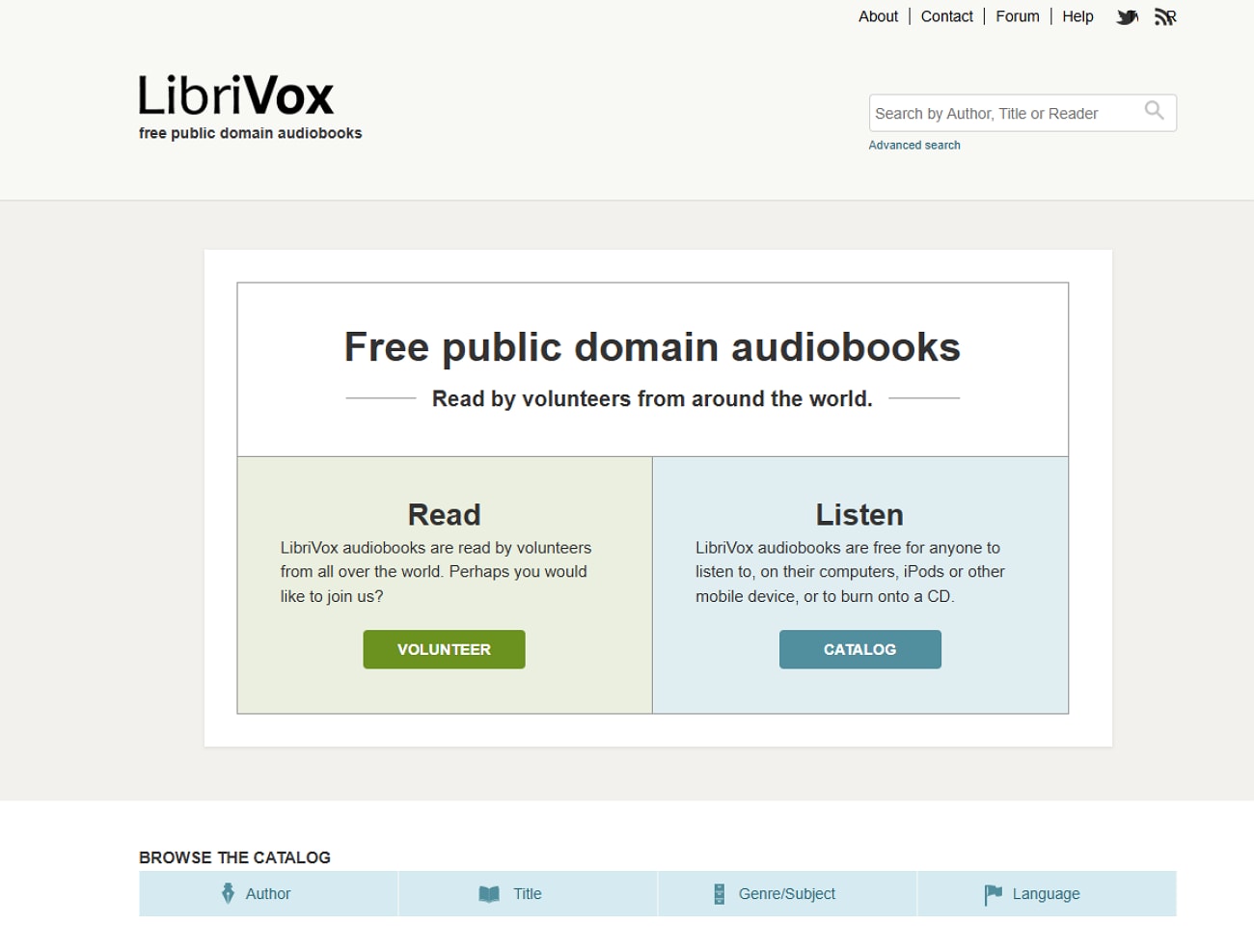The width and height of the screenshot is (1254, 952).
Task: Click the 'Free public domain audiobooks' heading
Action: [652, 347]
